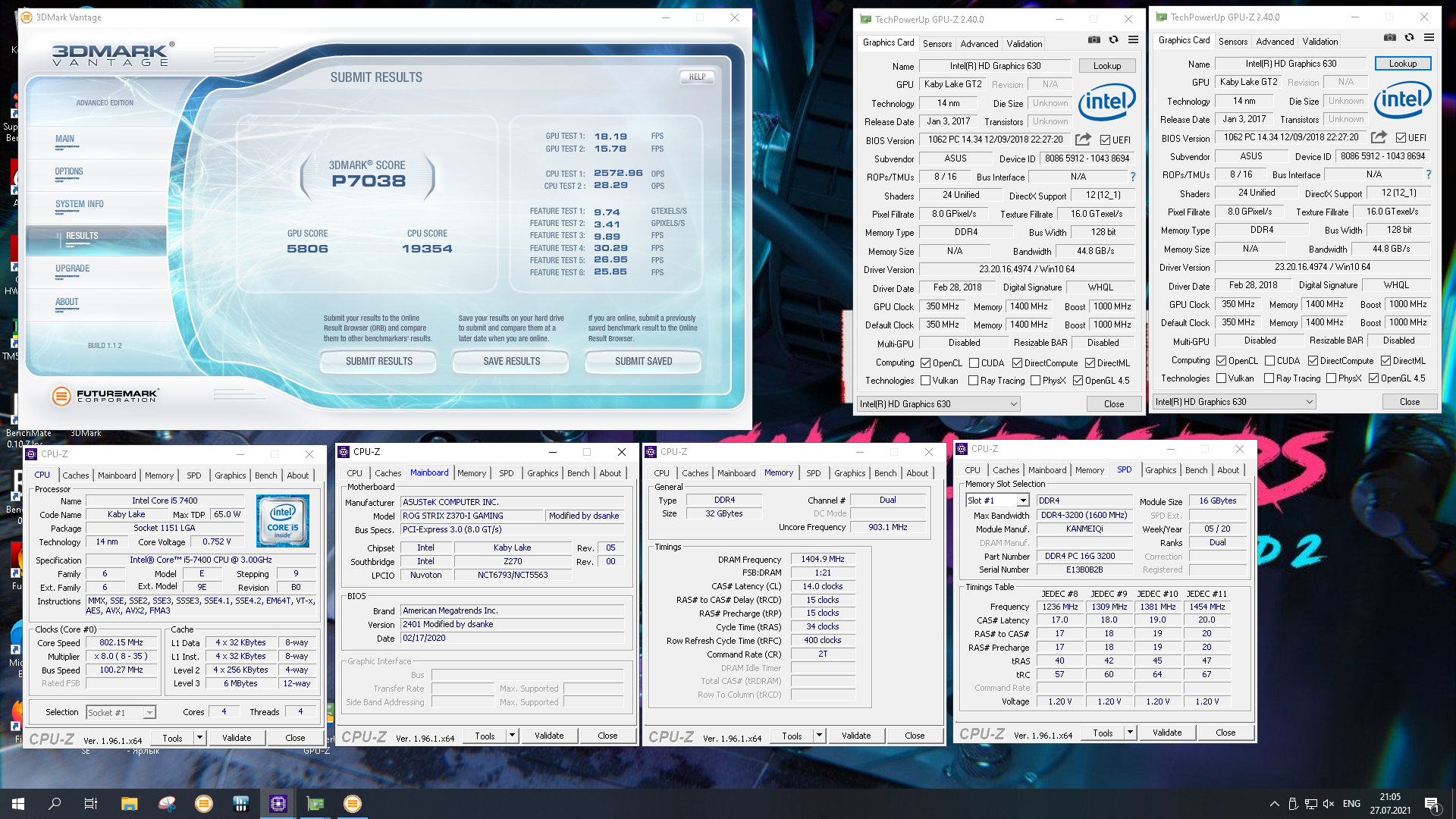This screenshot has height=819, width=1456.
Task: Expand Tools arrow in CPU-Z SPD window
Action: (x=1130, y=733)
